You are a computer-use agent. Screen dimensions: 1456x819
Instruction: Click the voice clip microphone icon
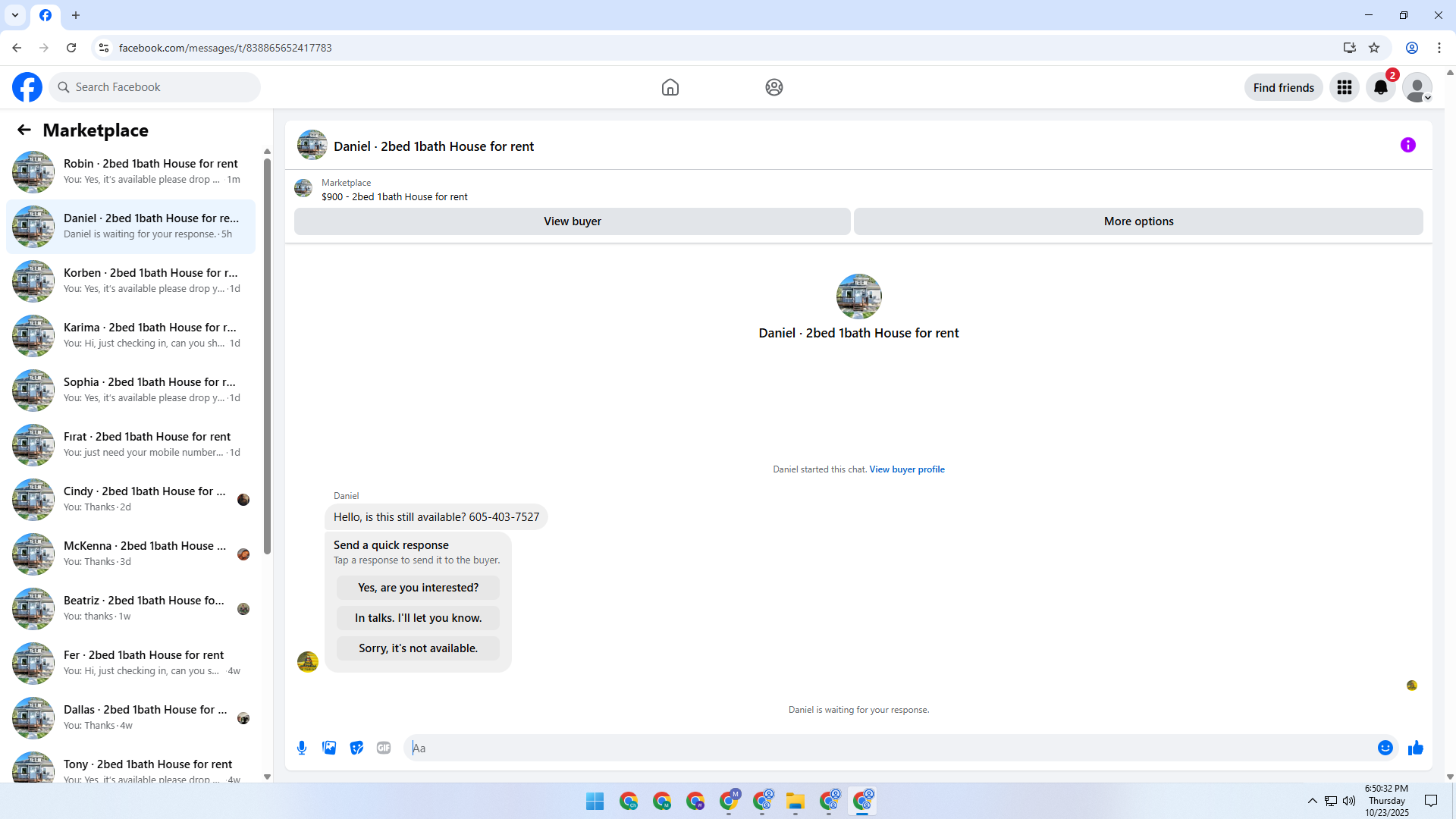pyautogui.click(x=302, y=748)
